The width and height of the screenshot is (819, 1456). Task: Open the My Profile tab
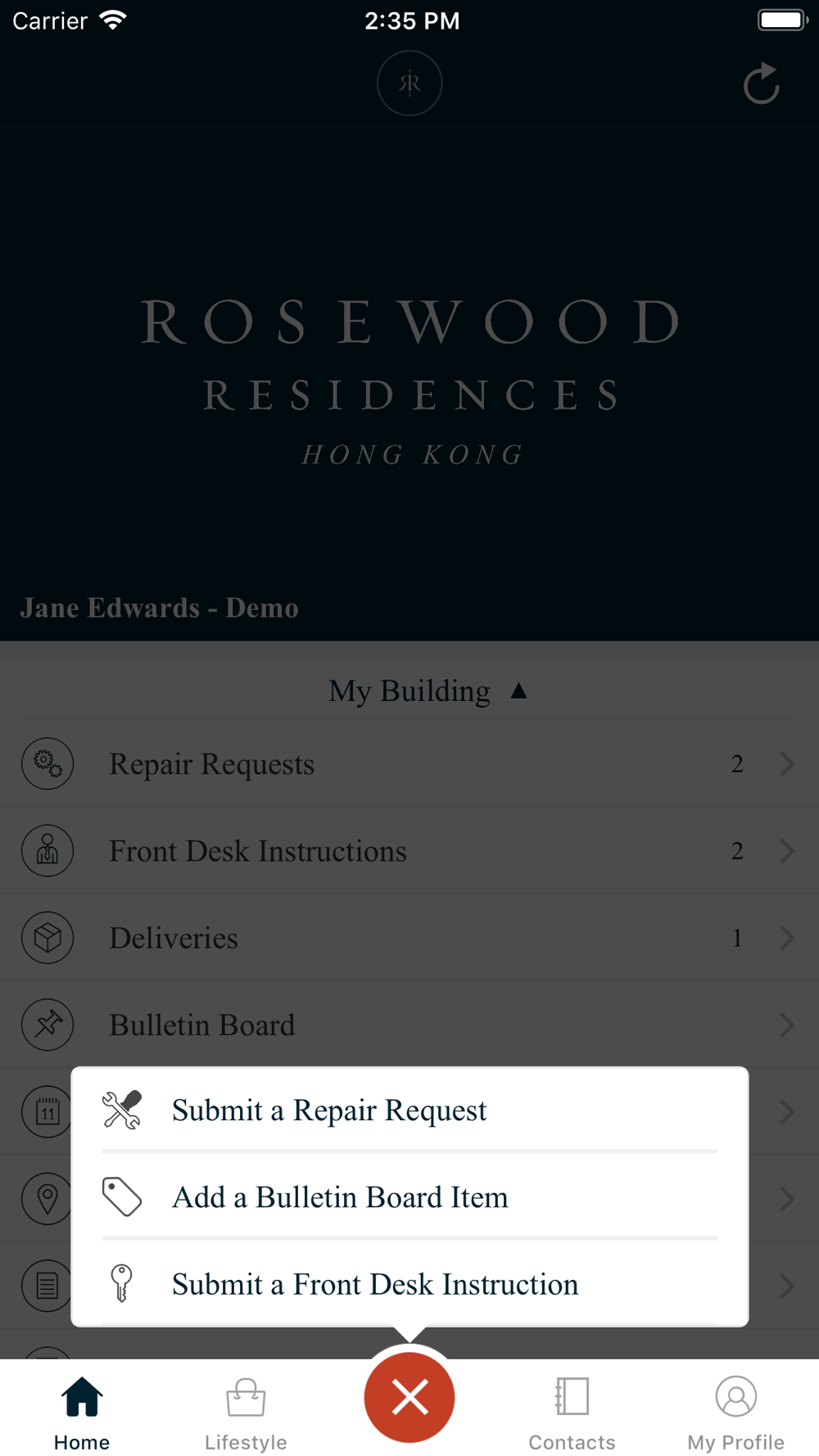pyautogui.click(x=735, y=1414)
